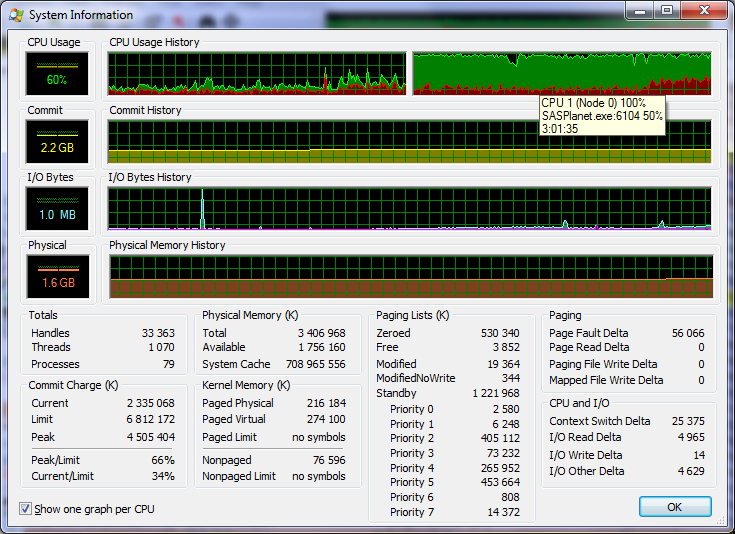Click the Paged Limit no symbols value
This screenshot has height=534, width=735.
[x=318, y=437]
